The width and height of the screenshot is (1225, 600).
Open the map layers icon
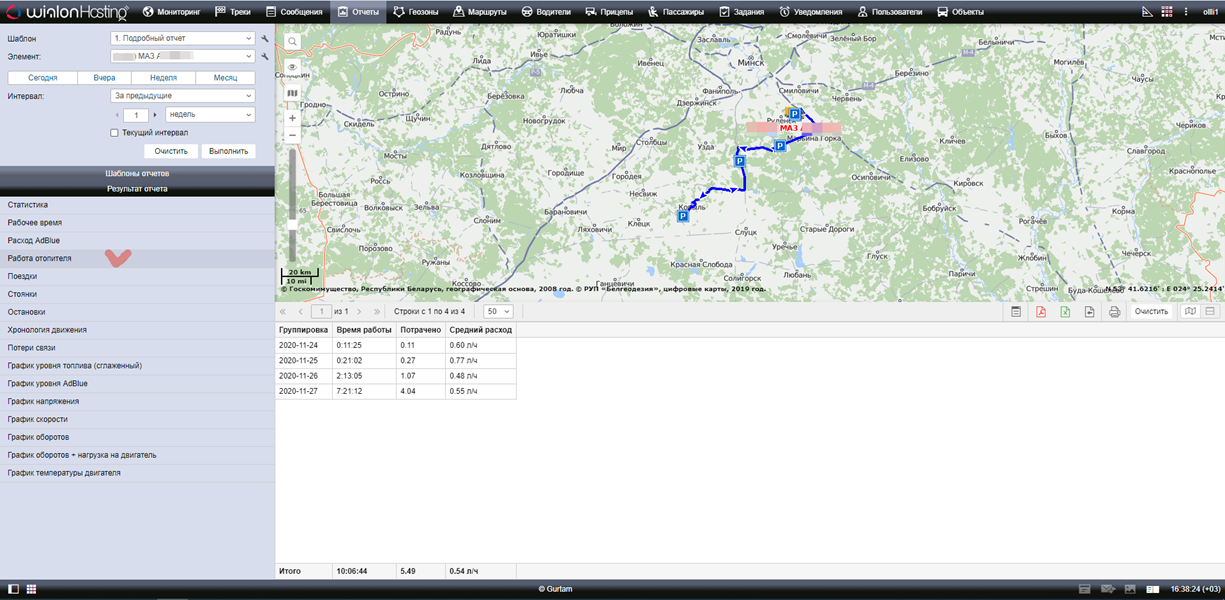pyautogui.click(x=292, y=93)
